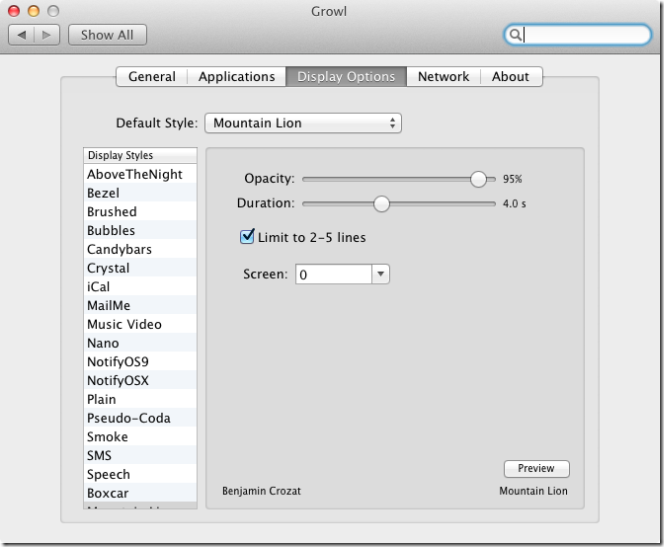Select the Bezel display style
This screenshot has height=547, width=664.
click(x=140, y=193)
